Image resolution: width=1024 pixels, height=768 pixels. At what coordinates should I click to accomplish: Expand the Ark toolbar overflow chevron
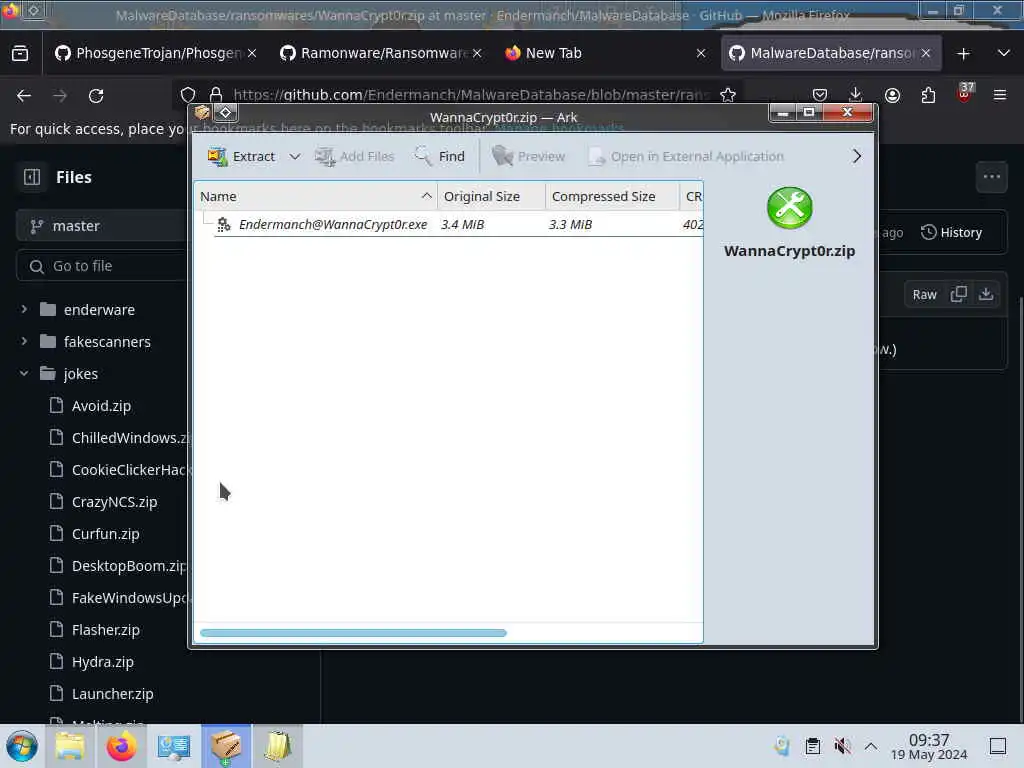[857, 156]
